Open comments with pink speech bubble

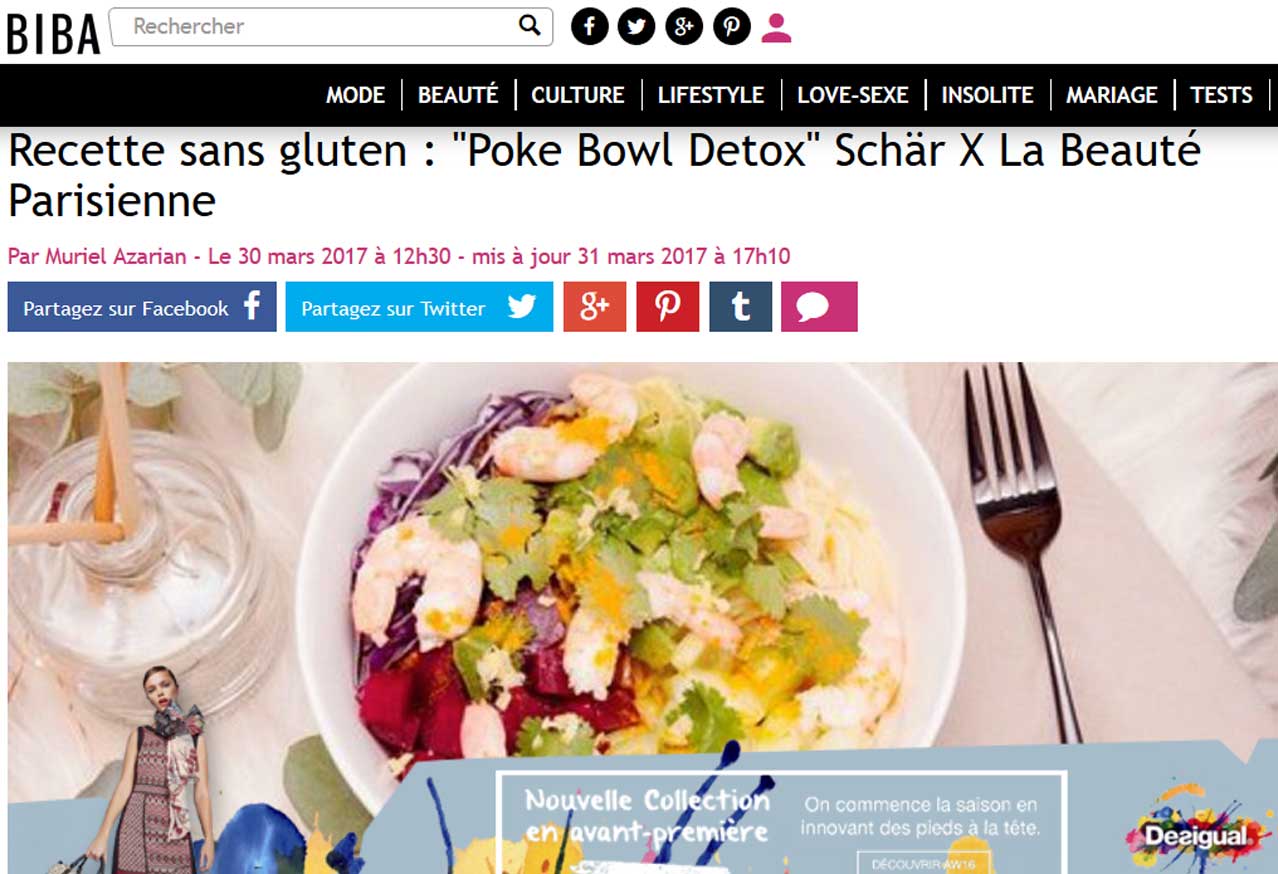coord(819,307)
